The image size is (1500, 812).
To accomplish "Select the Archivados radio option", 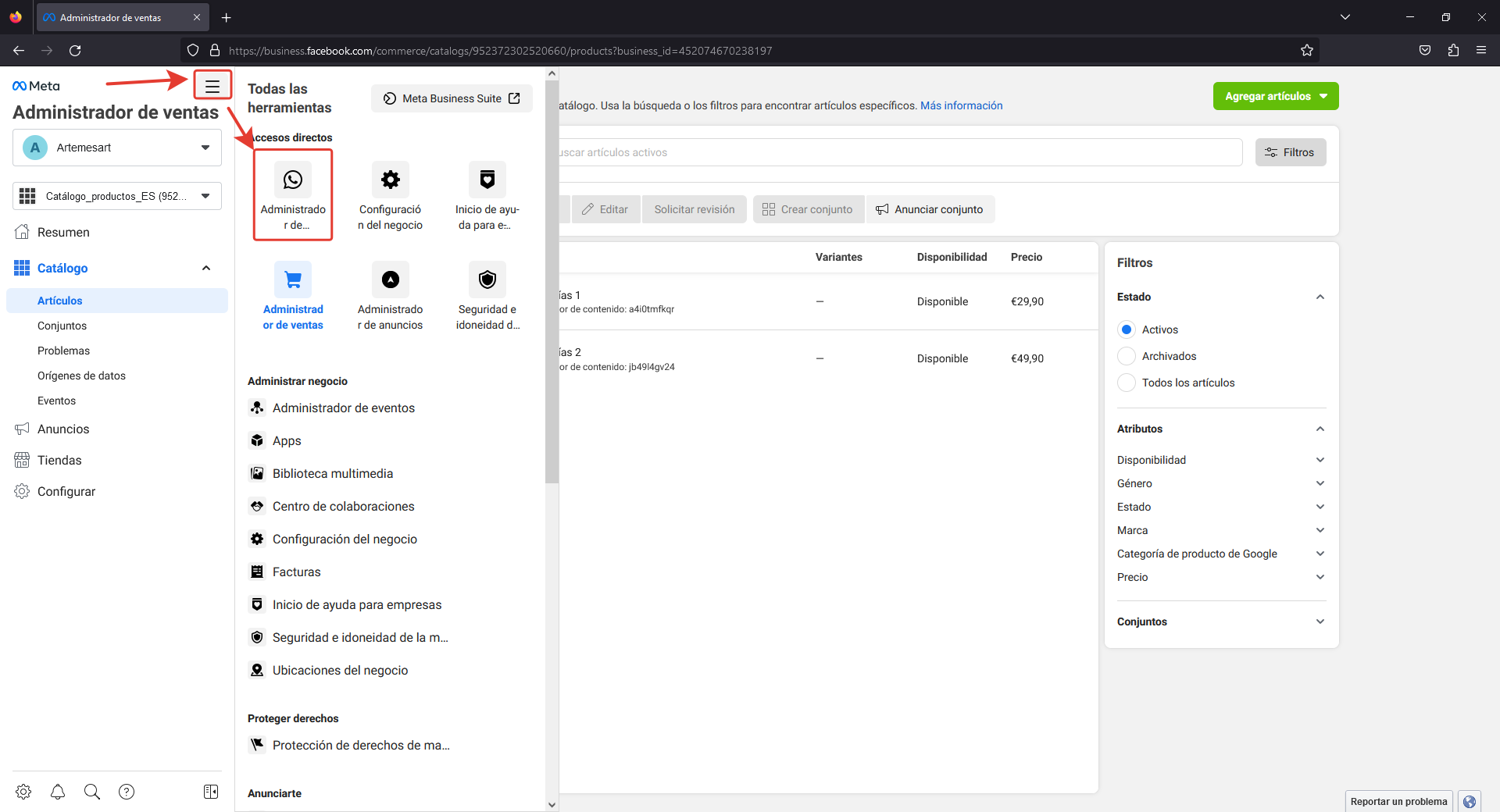I will click(1127, 356).
